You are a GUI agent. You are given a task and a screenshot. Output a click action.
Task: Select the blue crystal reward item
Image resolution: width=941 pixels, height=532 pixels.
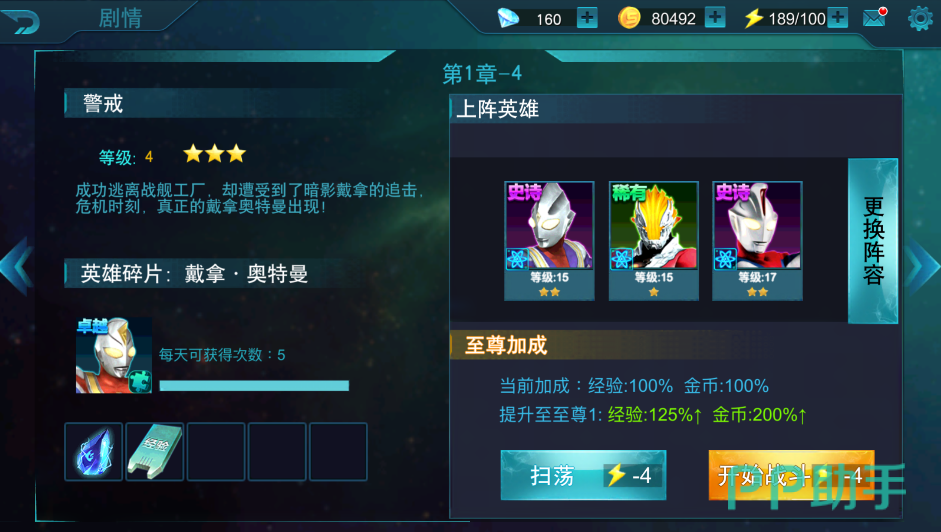(x=94, y=452)
